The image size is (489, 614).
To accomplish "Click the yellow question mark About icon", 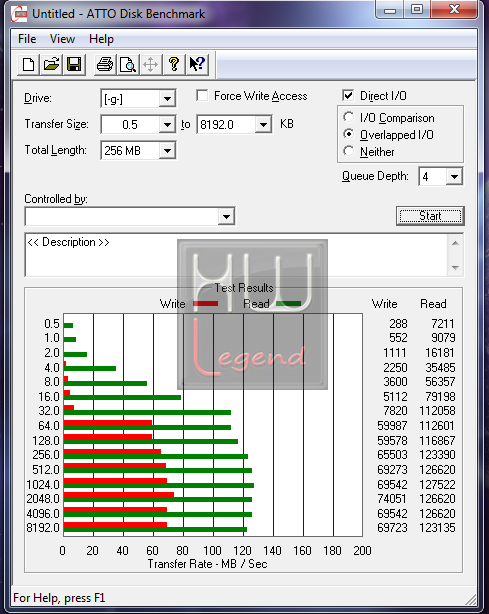I will coord(174,64).
